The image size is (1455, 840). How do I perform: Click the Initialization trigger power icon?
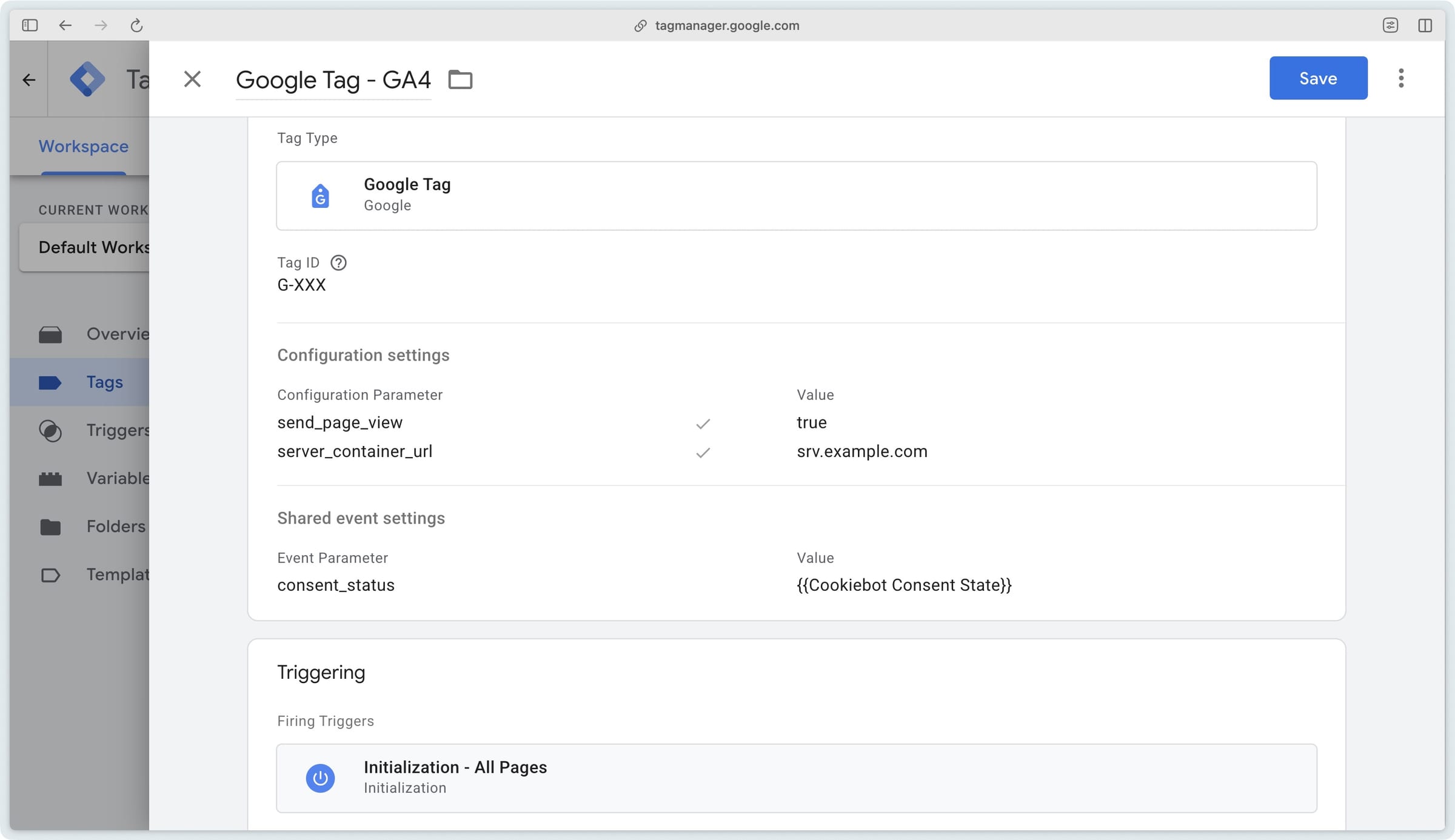(x=320, y=778)
